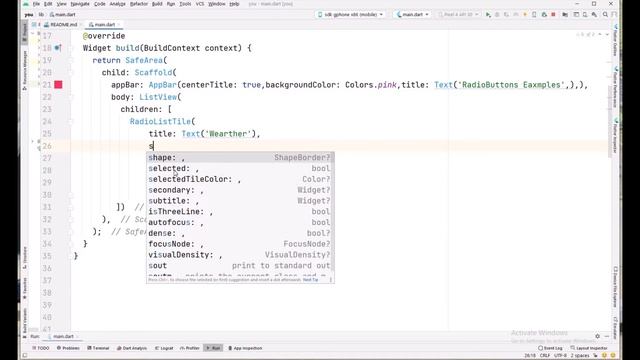Click the first smiley face icon in status bar
Viewport: 640px width, 360px height.
click(604, 356)
